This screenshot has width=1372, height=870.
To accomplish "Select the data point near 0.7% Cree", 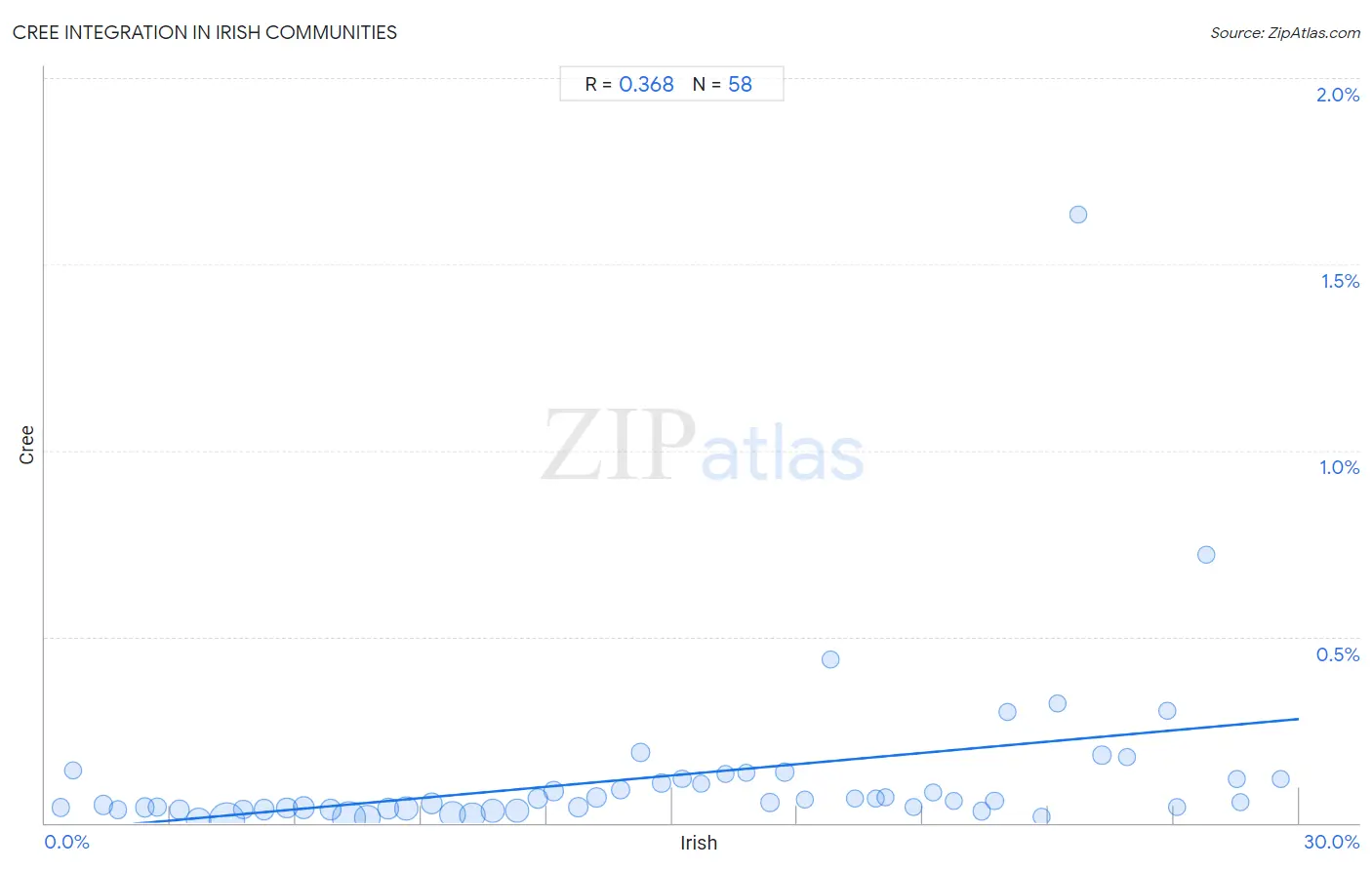I will tap(1206, 555).
